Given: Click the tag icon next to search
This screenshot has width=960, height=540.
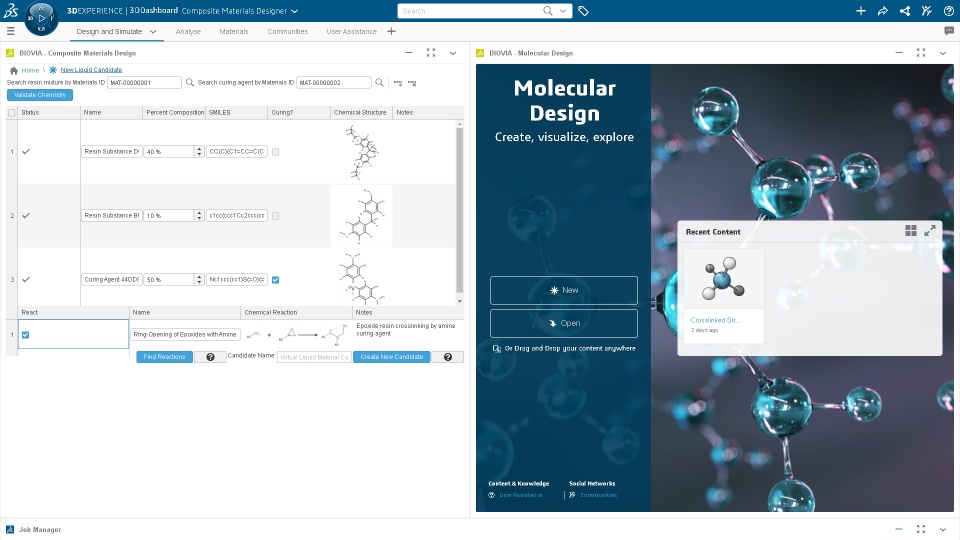Looking at the screenshot, I should coord(583,11).
